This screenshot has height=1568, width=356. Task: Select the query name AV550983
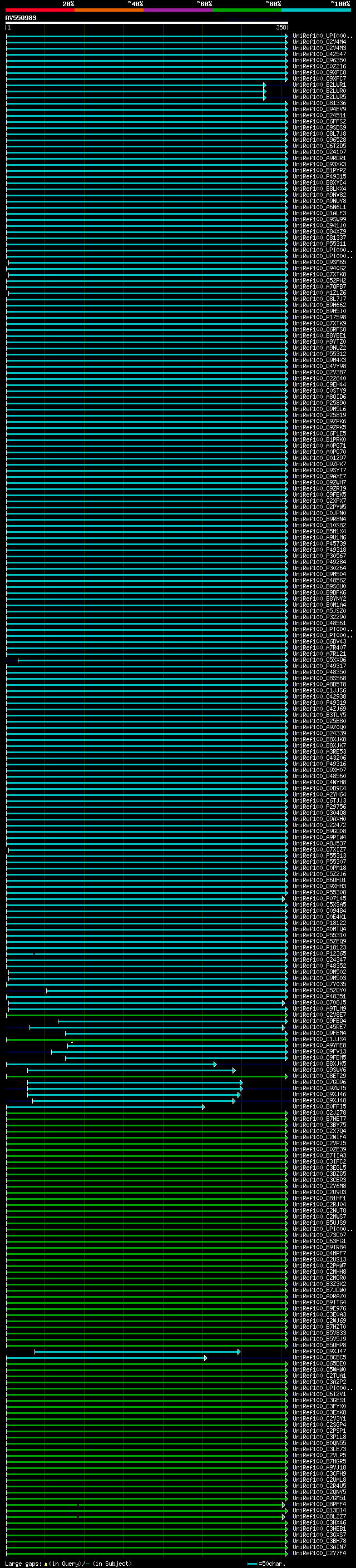pyautogui.click(x=21, y=18)
